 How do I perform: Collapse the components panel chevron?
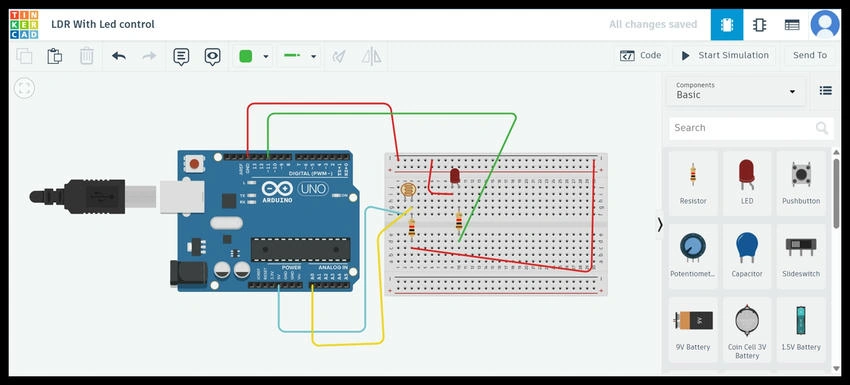660,224
